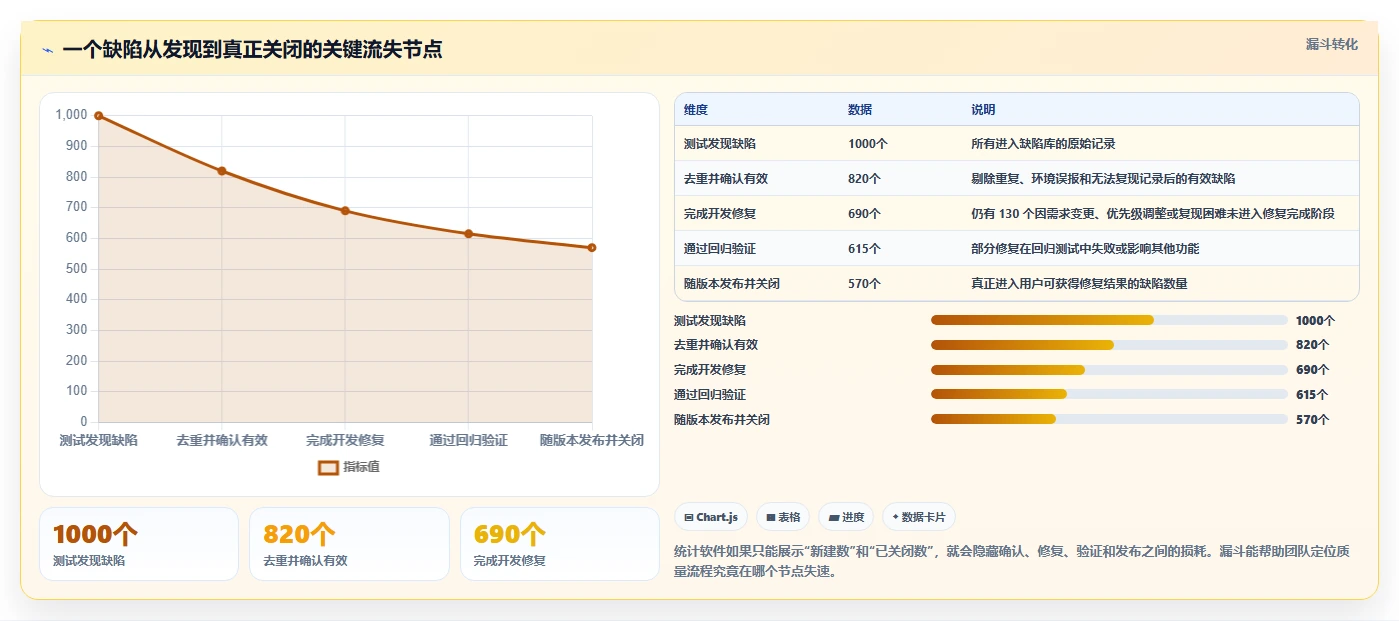Select the 去重并确认有效 table row label
The image size is (1399, 621).
726,179
